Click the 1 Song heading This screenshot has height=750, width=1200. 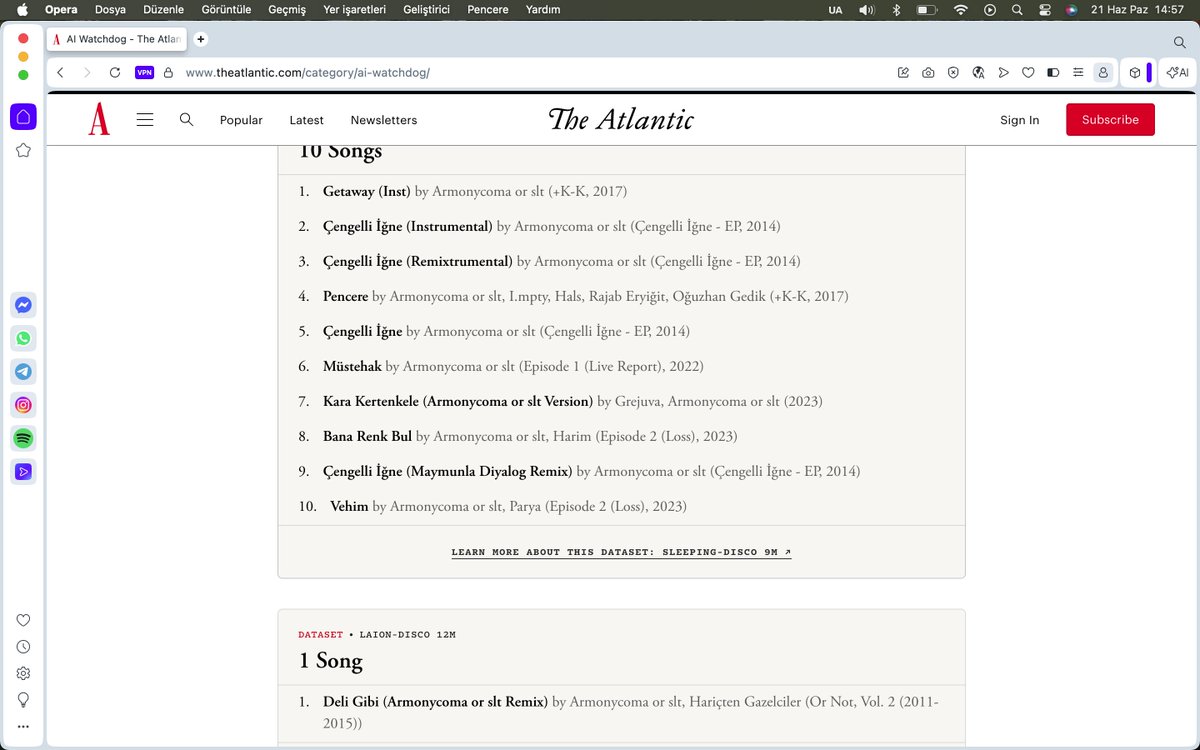click(x=330, y=660)
